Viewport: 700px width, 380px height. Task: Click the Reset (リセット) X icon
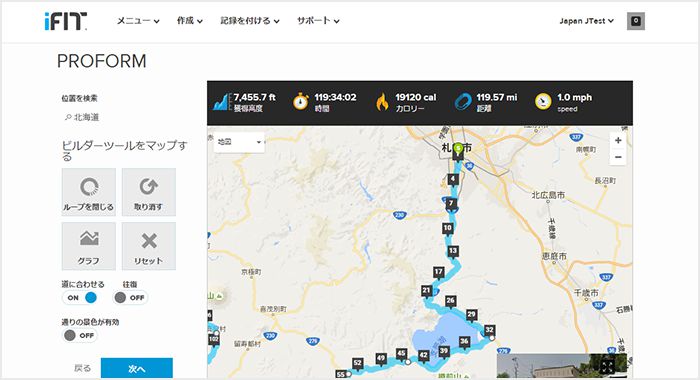[149, 241]
